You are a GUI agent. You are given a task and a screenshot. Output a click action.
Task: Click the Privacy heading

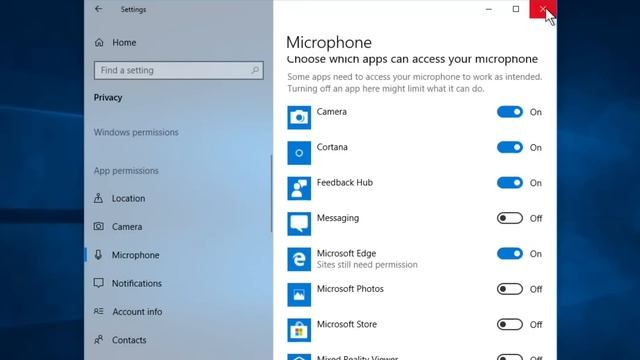pos(108,98)
